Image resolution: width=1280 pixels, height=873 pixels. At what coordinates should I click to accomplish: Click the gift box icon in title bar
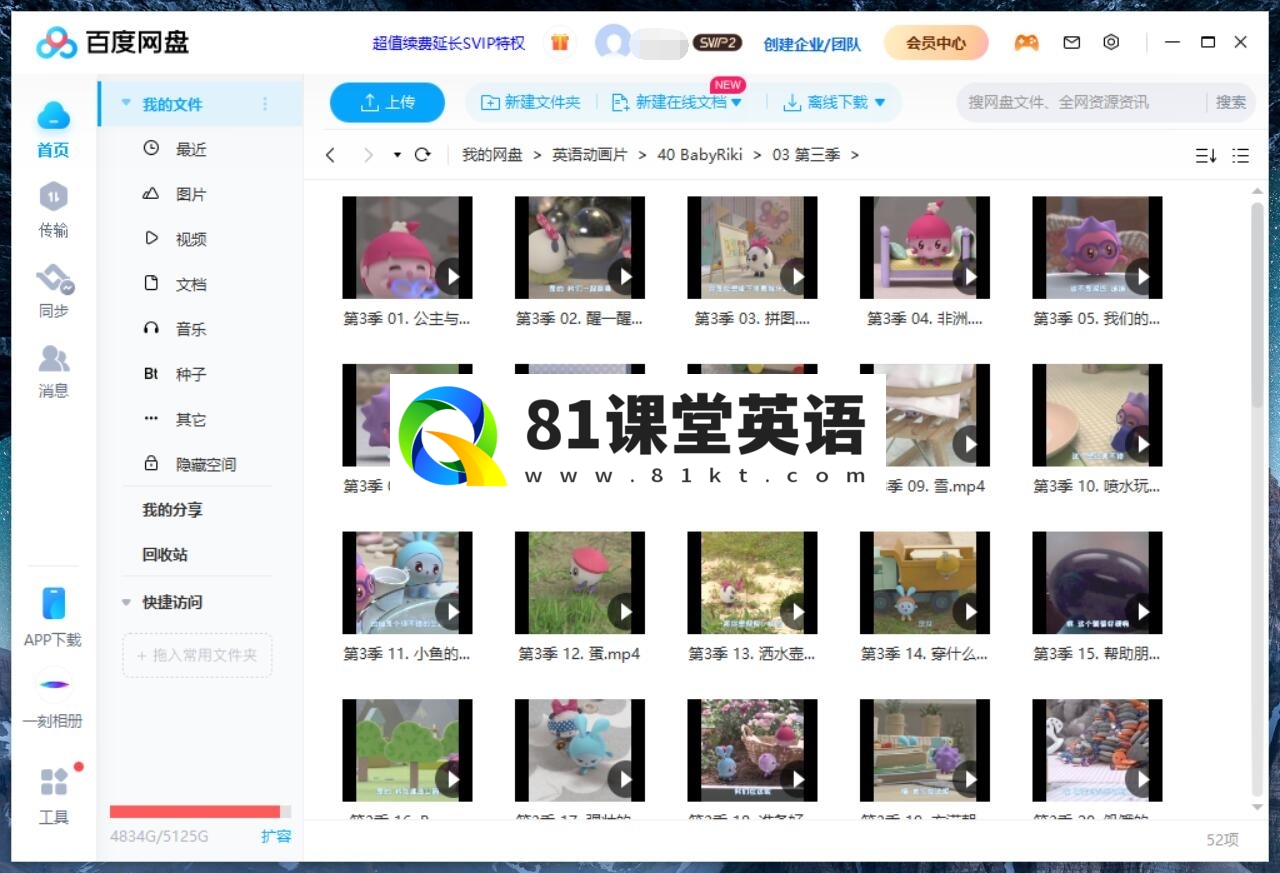(x=560, y=43)
